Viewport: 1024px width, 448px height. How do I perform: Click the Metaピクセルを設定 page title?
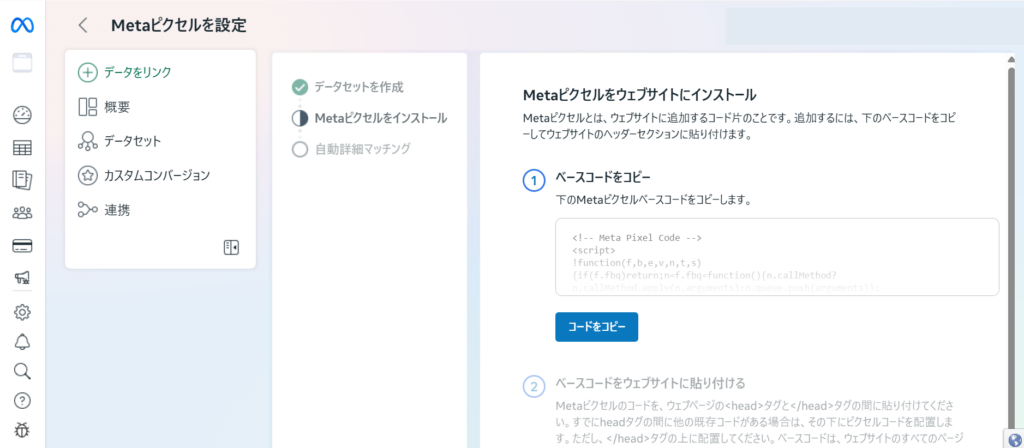click(x=179, y=25)
